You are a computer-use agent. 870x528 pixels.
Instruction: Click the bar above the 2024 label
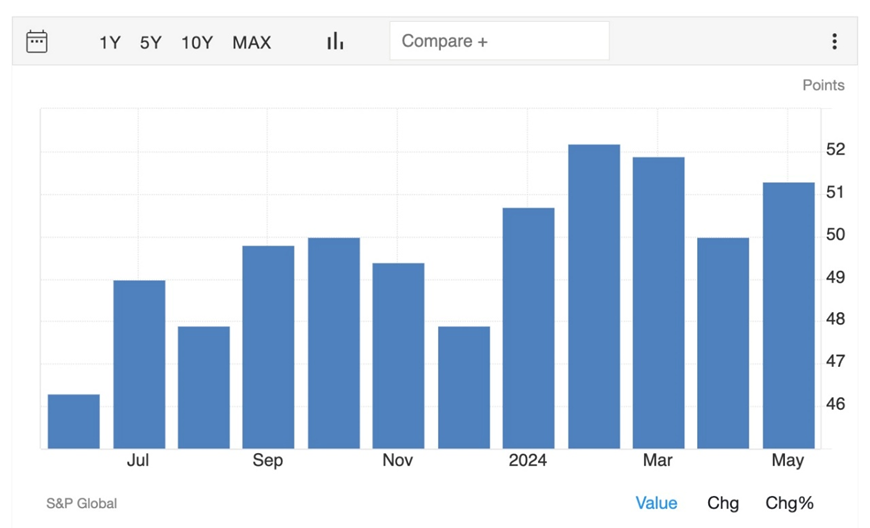(528, 328)
